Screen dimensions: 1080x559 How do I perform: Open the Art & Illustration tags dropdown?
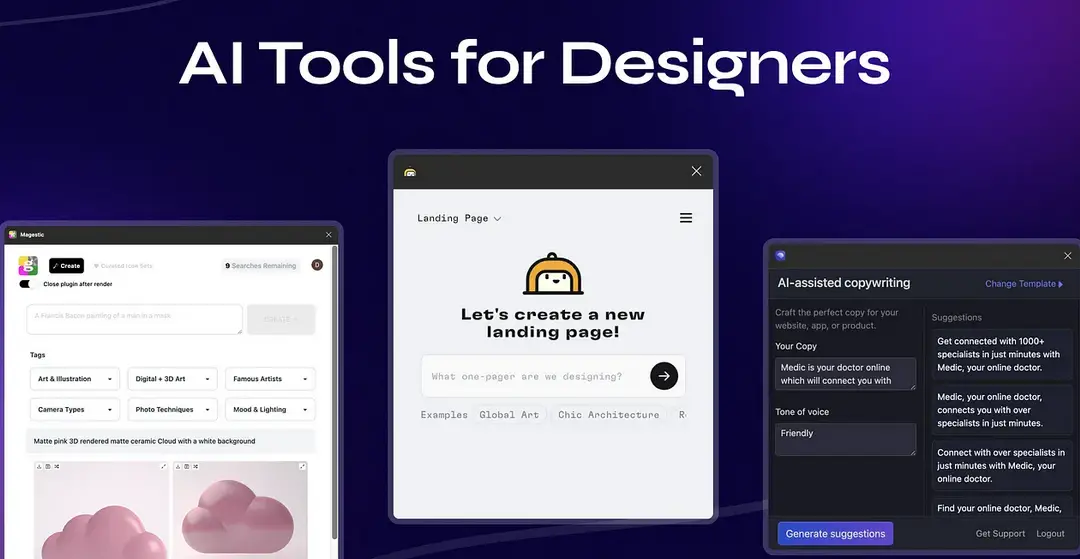(x=75, y=379)
